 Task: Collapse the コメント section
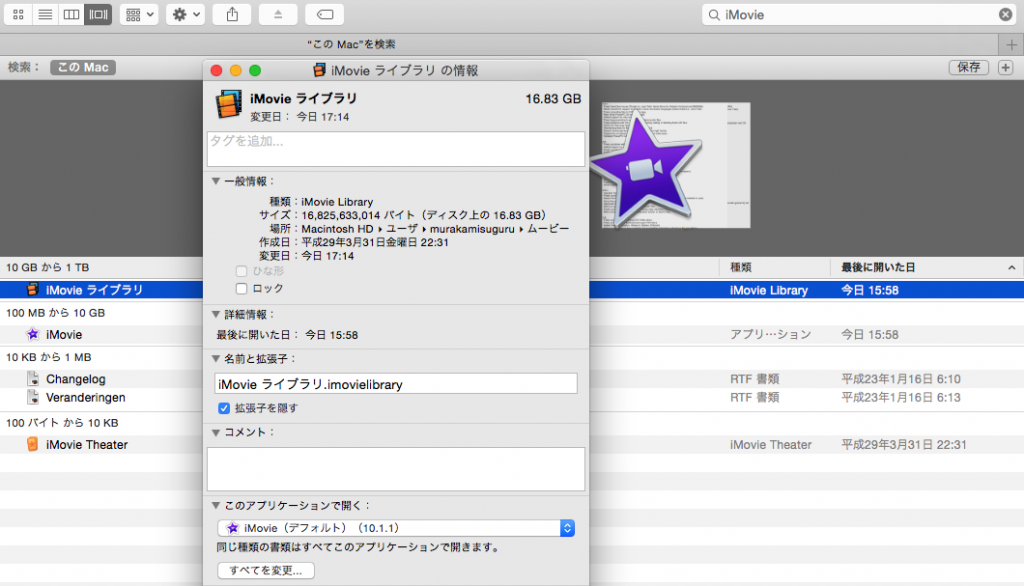tap(216, 432)
